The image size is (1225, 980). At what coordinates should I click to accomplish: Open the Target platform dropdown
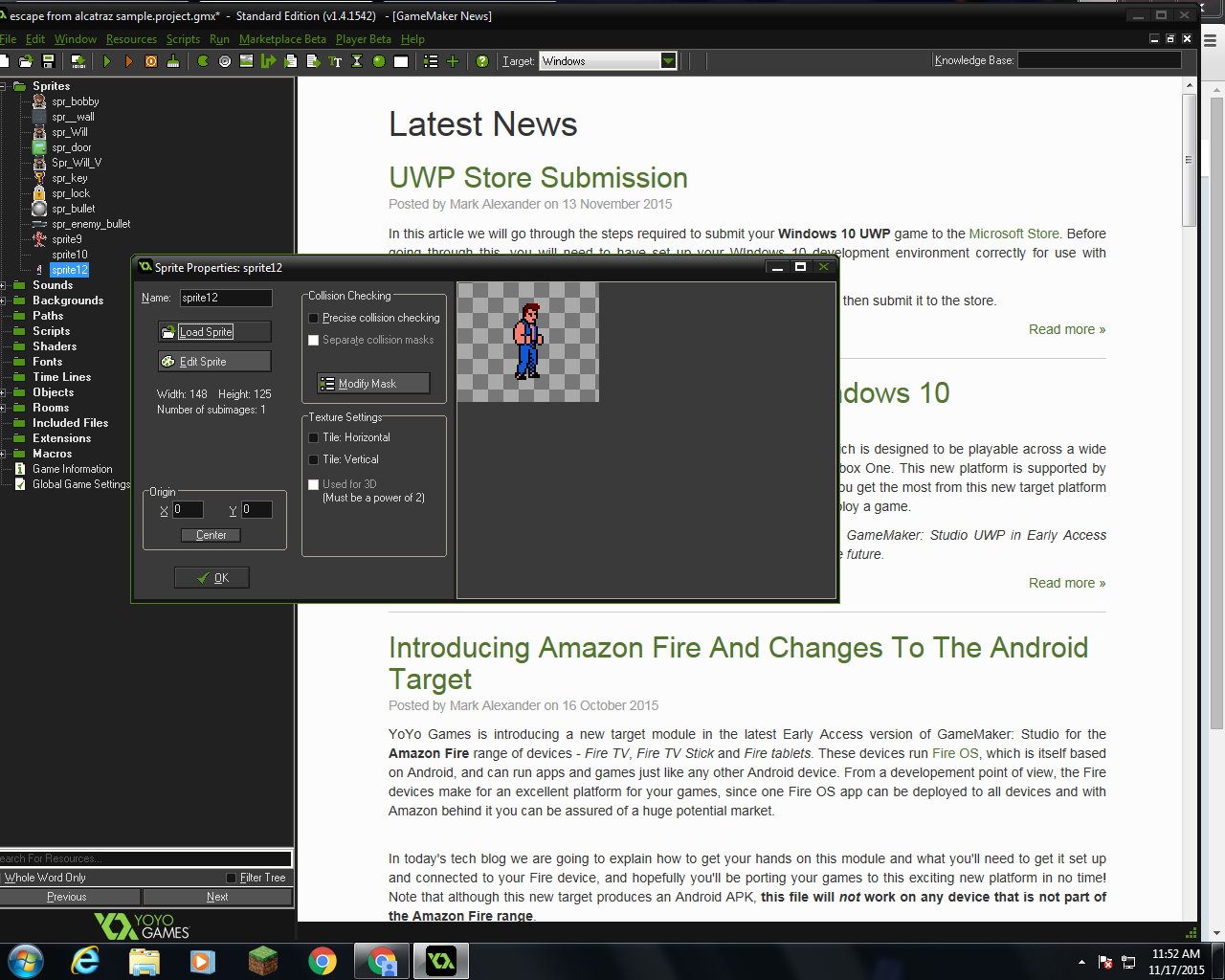[668, 59]
